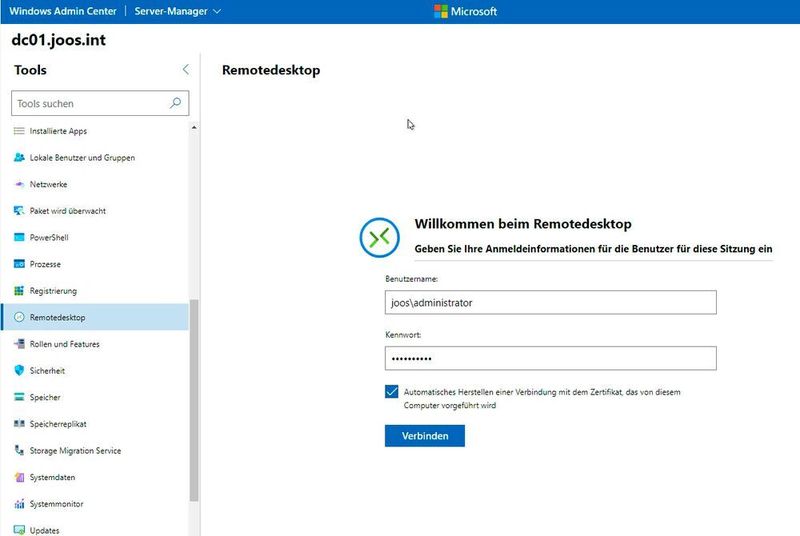
Task: Focus the Tools suchen search field
Action: (x=100, y=103)
